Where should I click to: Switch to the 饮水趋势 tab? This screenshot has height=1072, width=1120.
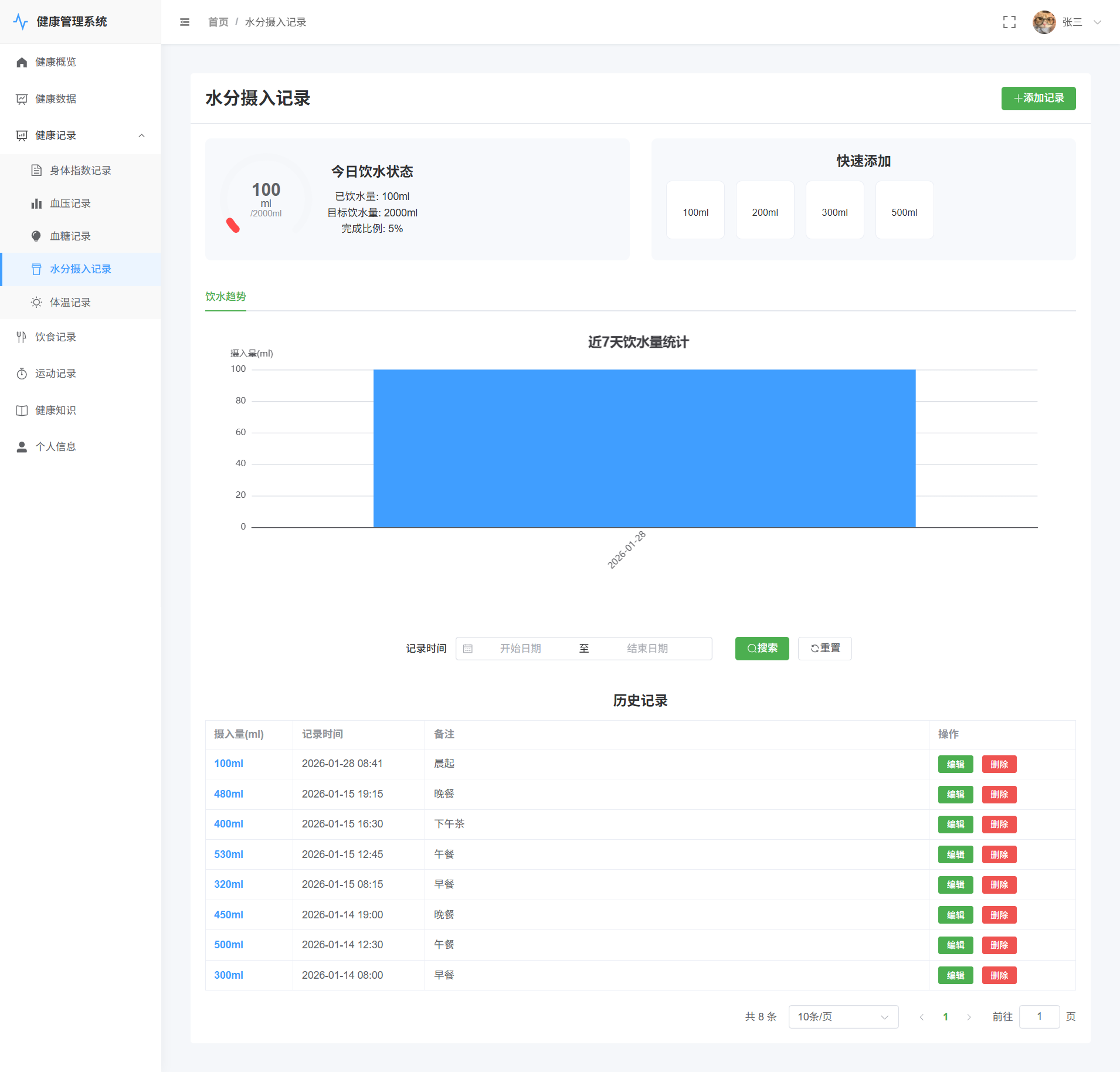(x=226, y=297)
